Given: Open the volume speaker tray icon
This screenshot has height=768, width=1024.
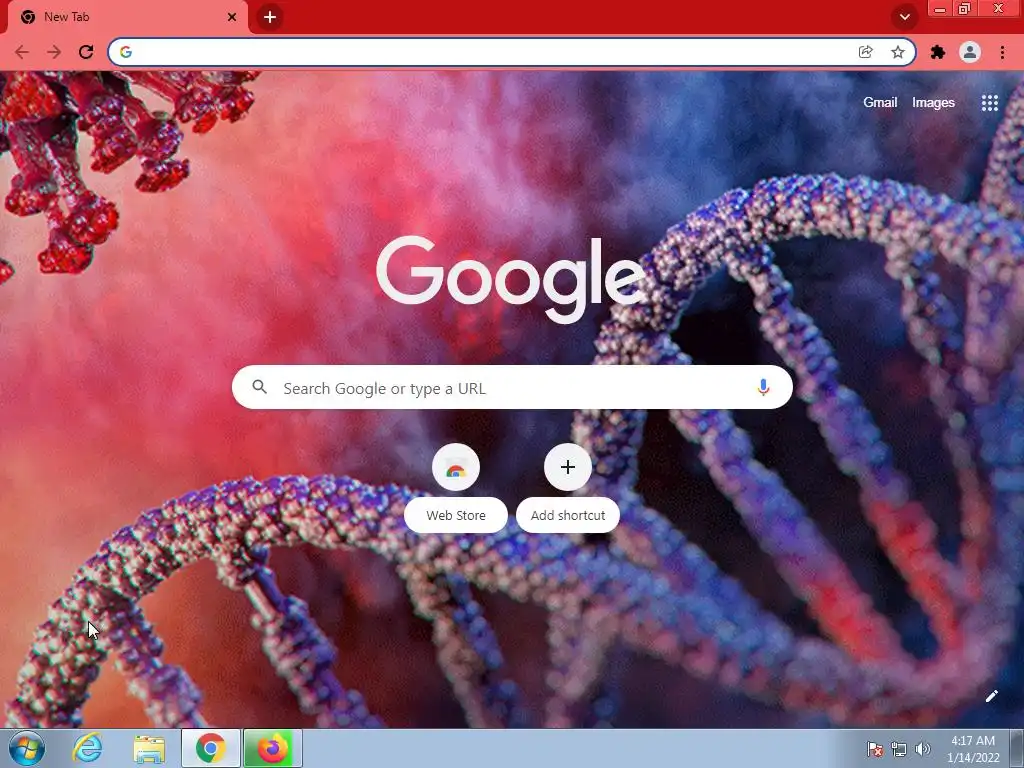Looking at the screenshot, I should (922, 749).
